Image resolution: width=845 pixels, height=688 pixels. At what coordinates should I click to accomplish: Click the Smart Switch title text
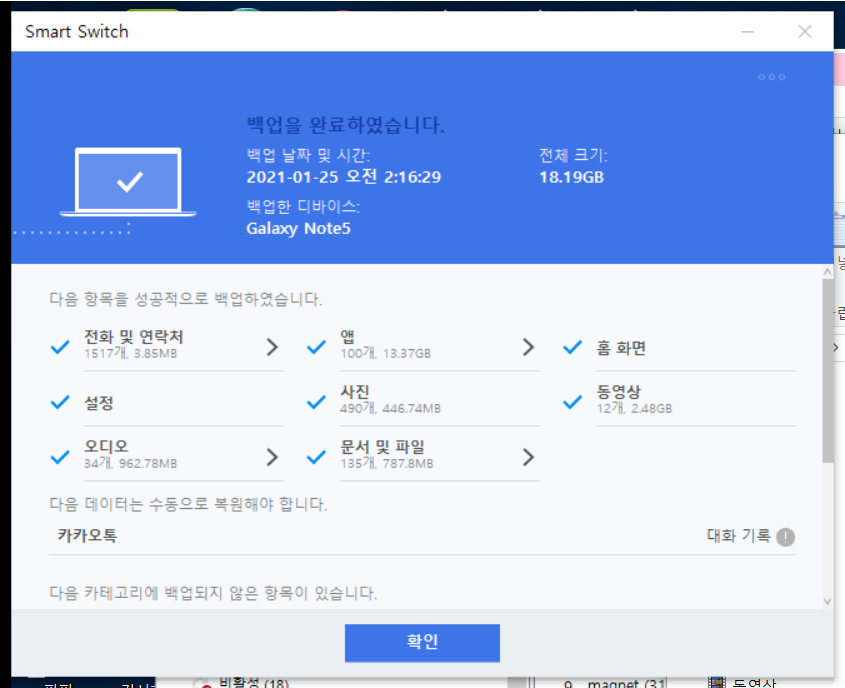(x=77, y=32)
